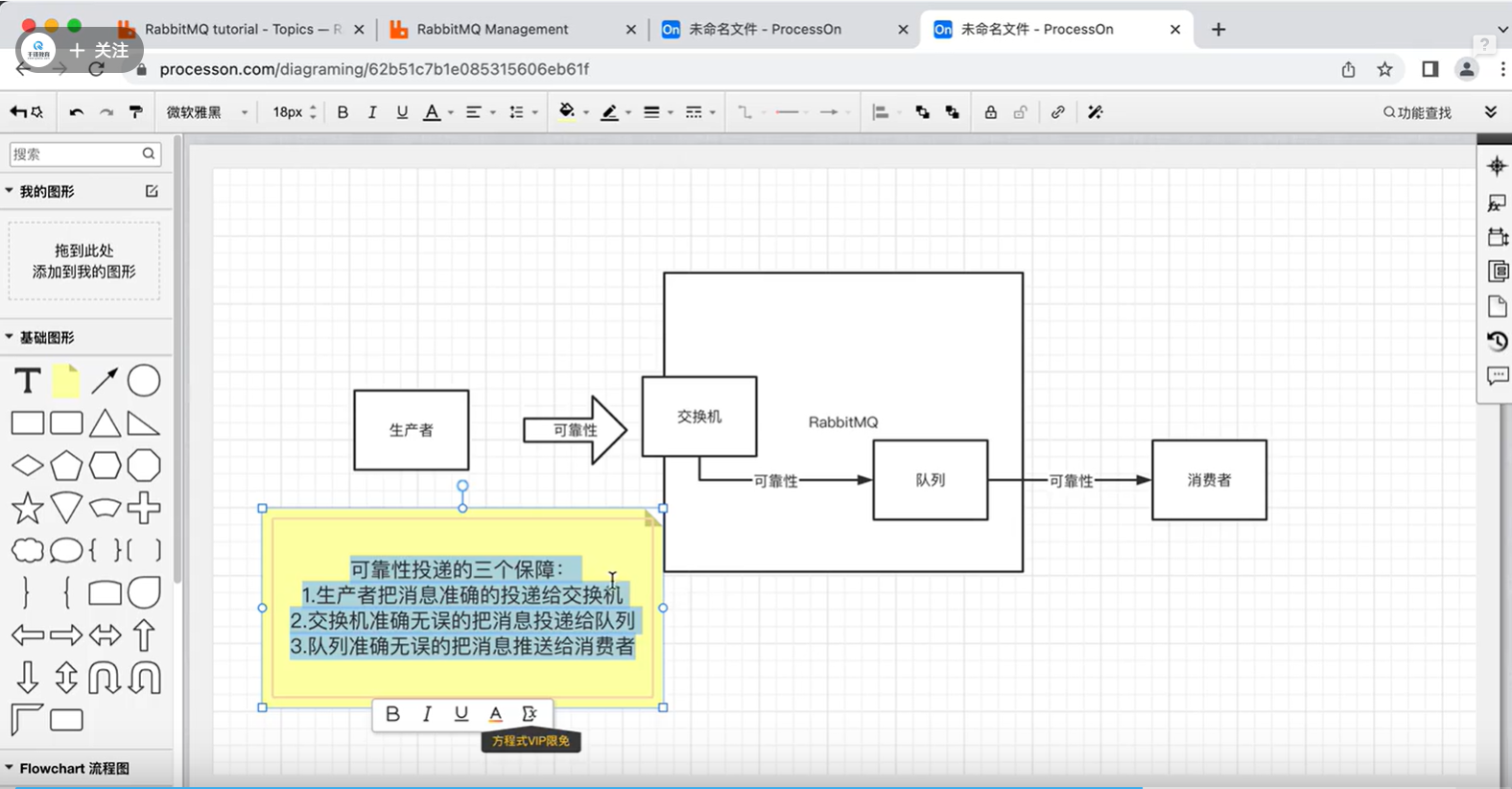Click the edit icon beside 我的图形
1512x789 pixels.
pyautogui.click(x=152, y=191)
